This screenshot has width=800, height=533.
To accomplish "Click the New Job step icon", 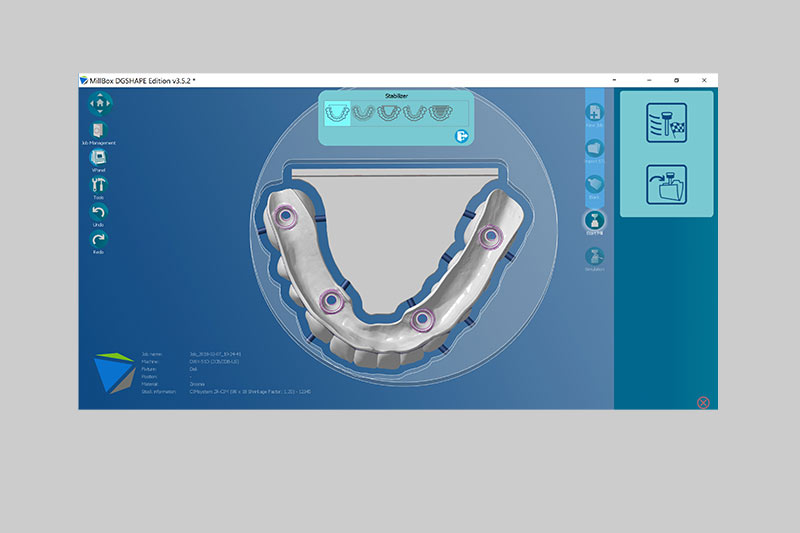I will tap(594, 112).
